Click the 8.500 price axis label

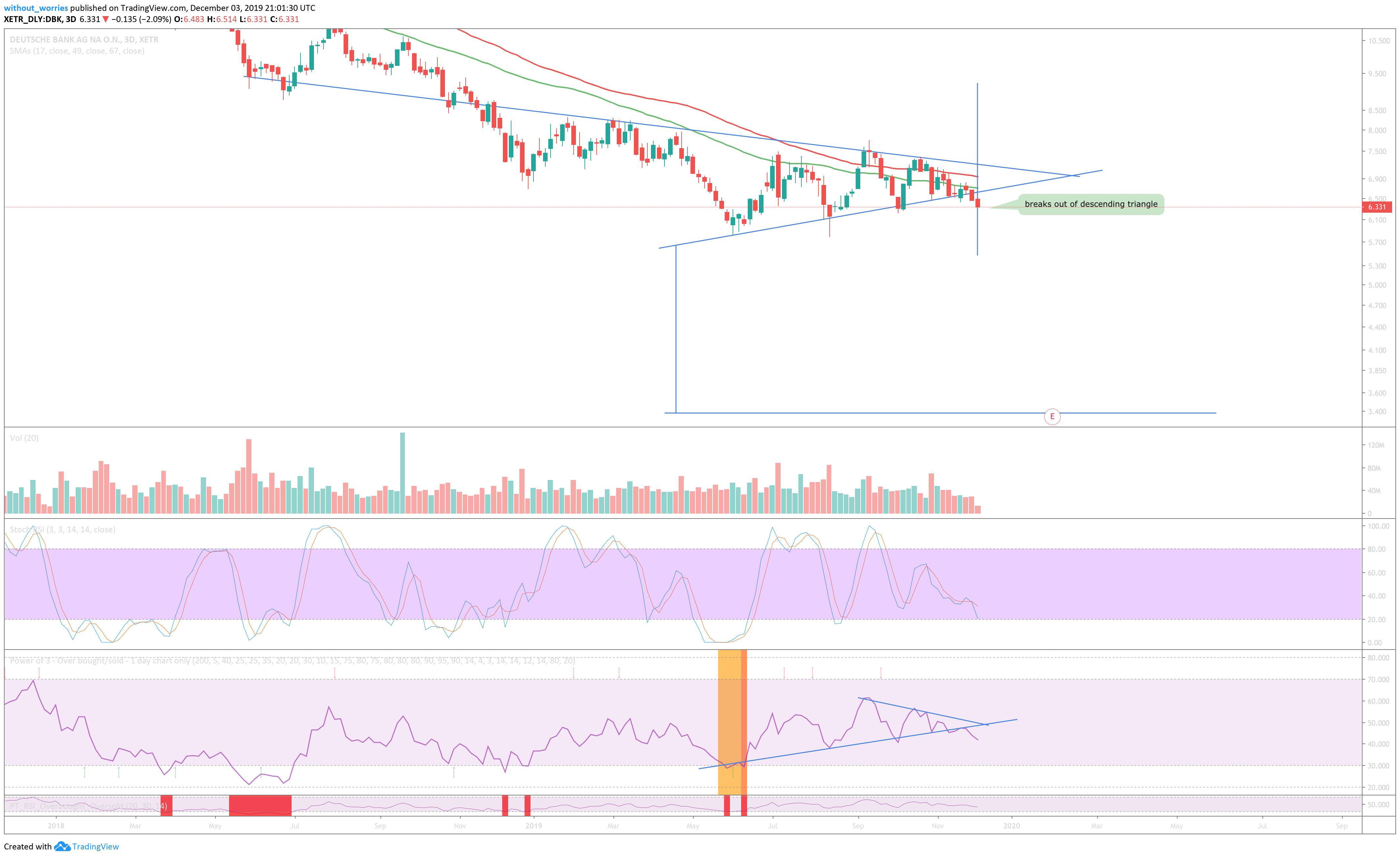(1377, 111)
